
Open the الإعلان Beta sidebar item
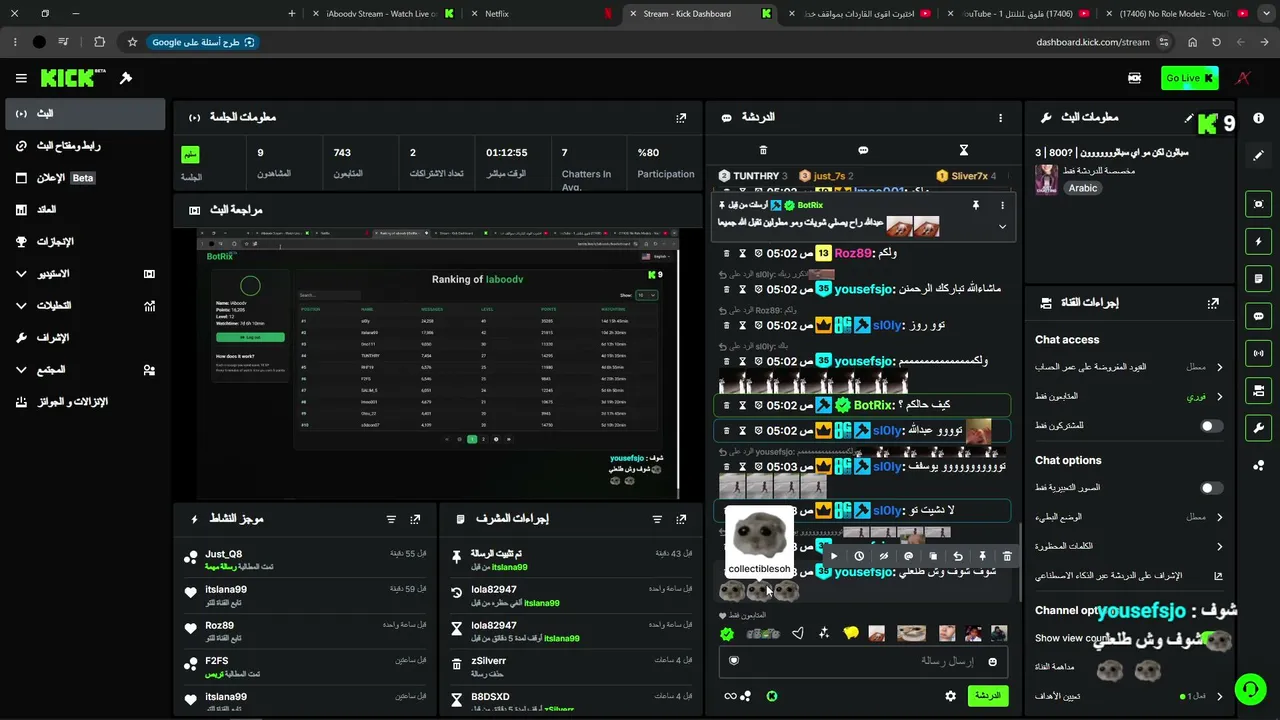click(x=85, y=178)
